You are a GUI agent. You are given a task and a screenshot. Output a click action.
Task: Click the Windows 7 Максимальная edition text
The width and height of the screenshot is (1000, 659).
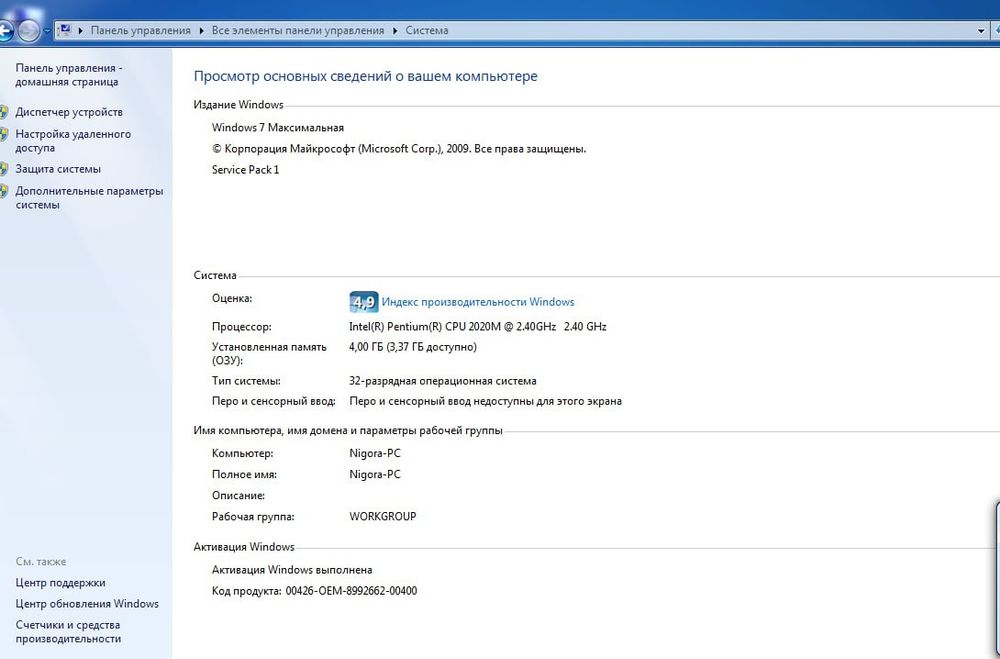277,128
